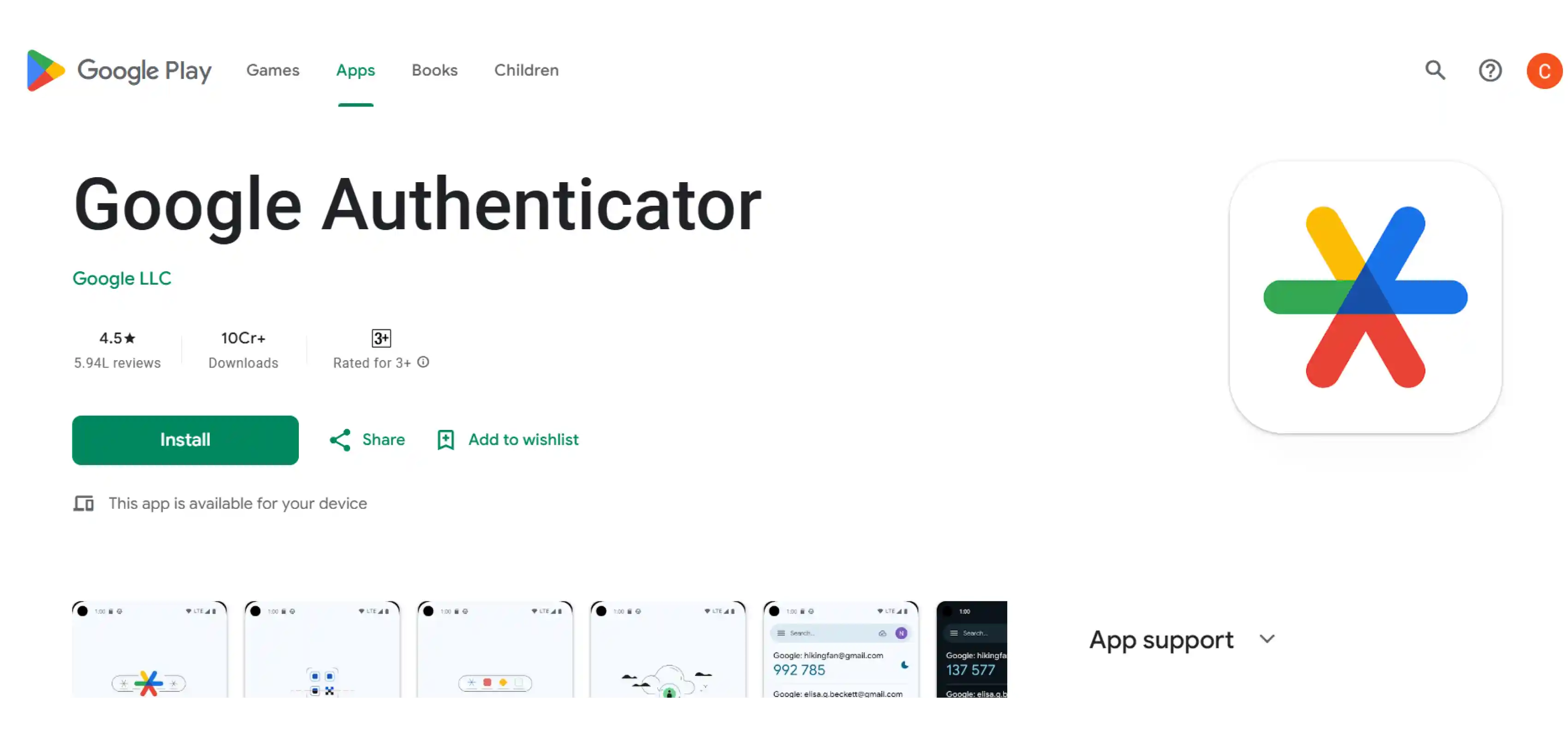Viewport: 1568px width, 738px height.
Task: Open the screenshot showing code 992 785
Action: tap(841, 649)
